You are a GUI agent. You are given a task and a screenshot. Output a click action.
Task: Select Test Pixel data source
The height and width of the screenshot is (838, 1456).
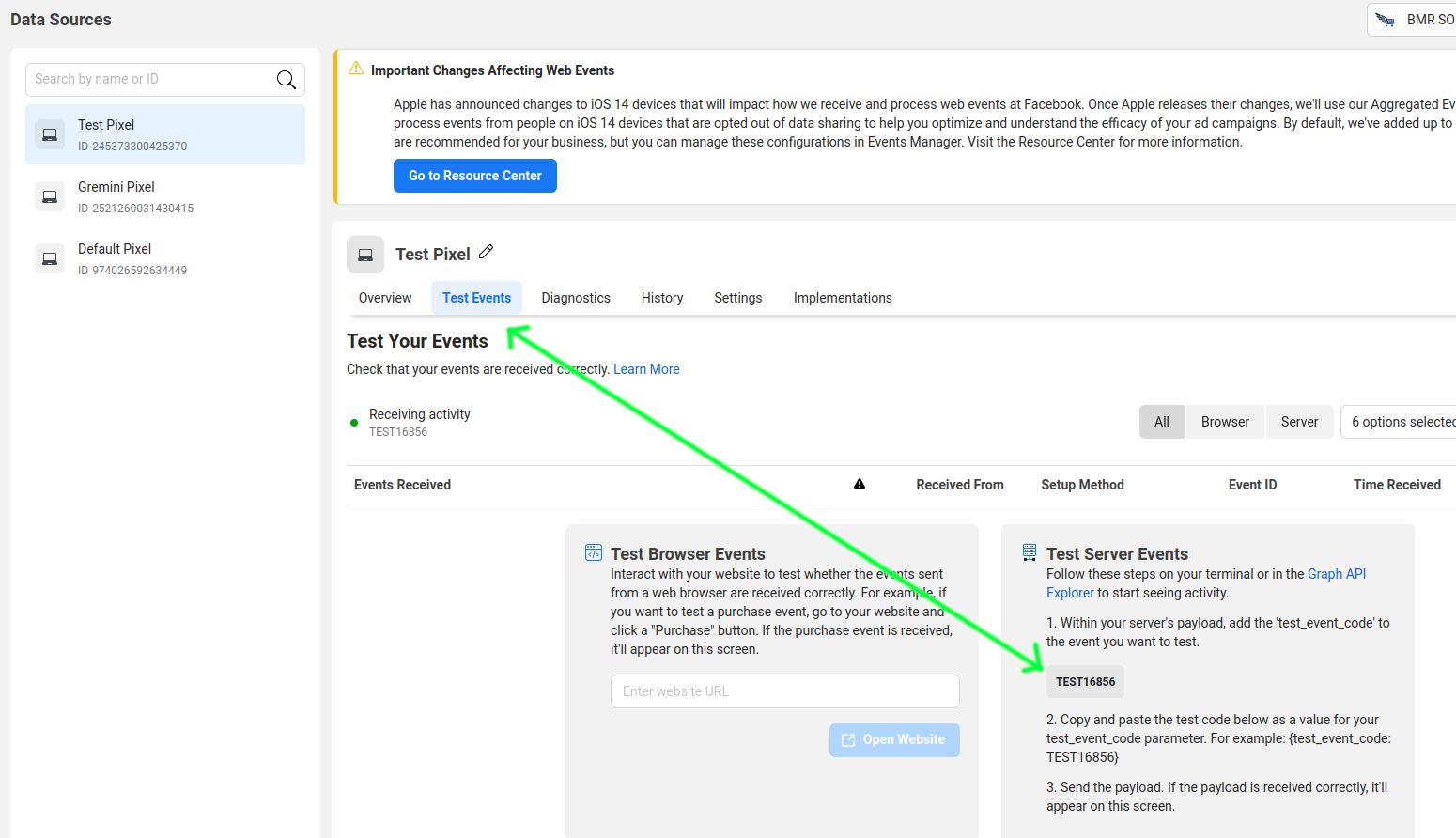tap(165, 134)
